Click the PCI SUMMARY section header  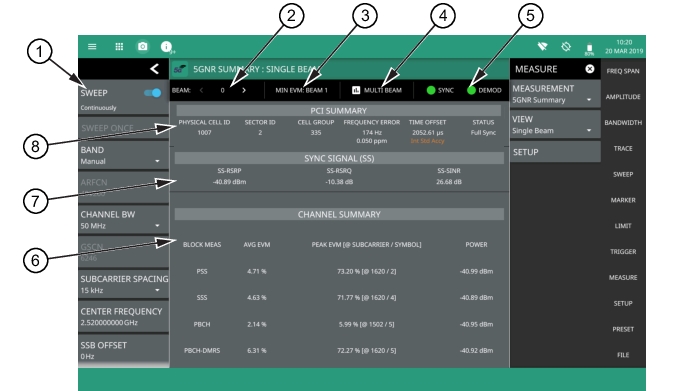pyautogui.click(x=339, y=111)
